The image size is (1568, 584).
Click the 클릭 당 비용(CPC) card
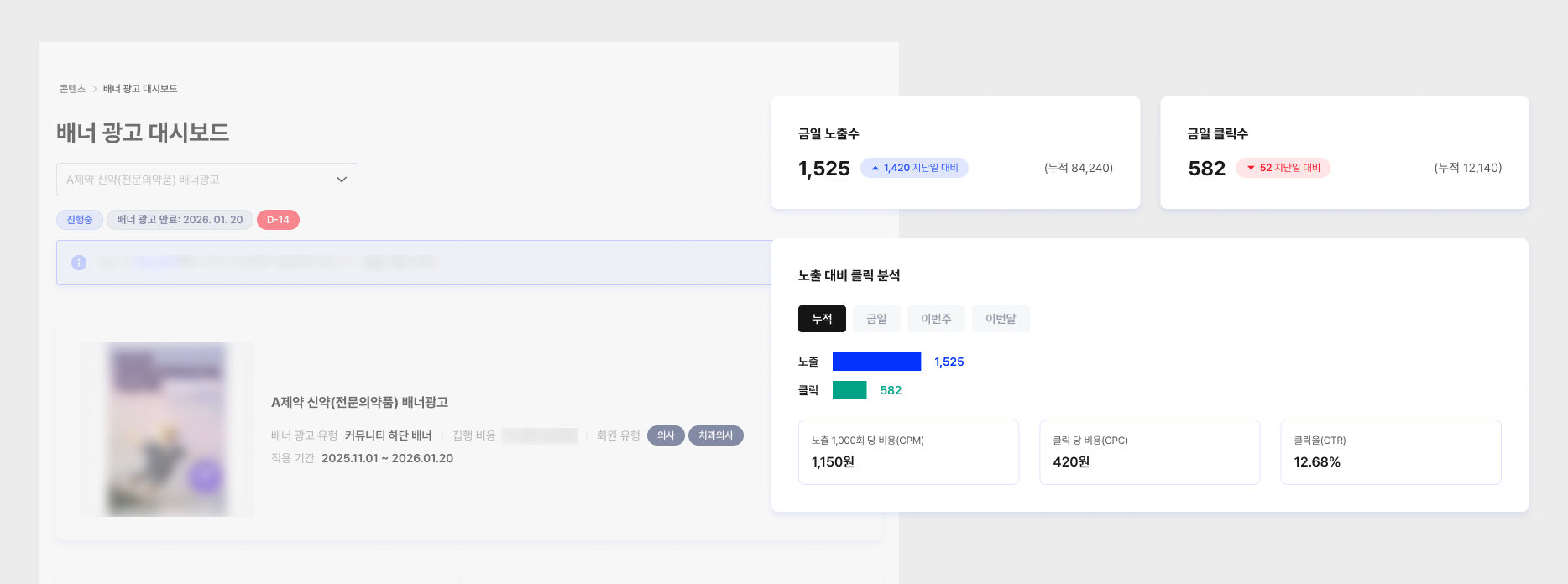1150,452
